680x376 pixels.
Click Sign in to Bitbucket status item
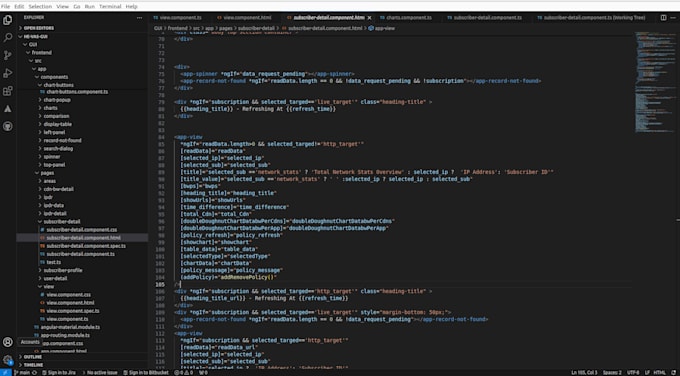pyautogui.click(x=146, y=373)
